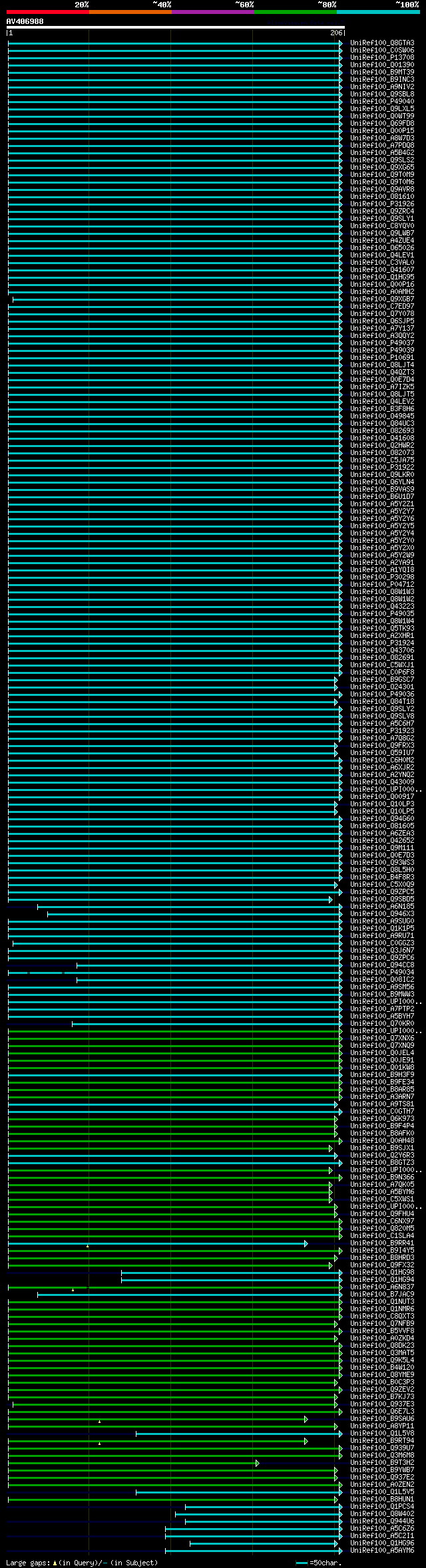Select the UniRef100_A2YA91 label
426x1568 pixels.
[382, 563]
